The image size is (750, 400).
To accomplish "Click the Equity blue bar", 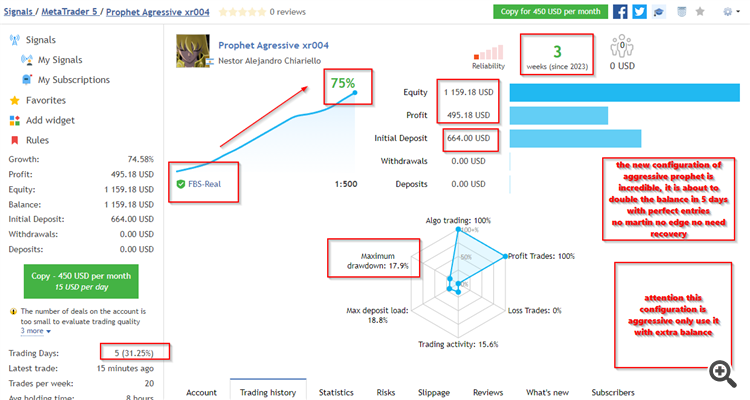I will tap(625, 92).
